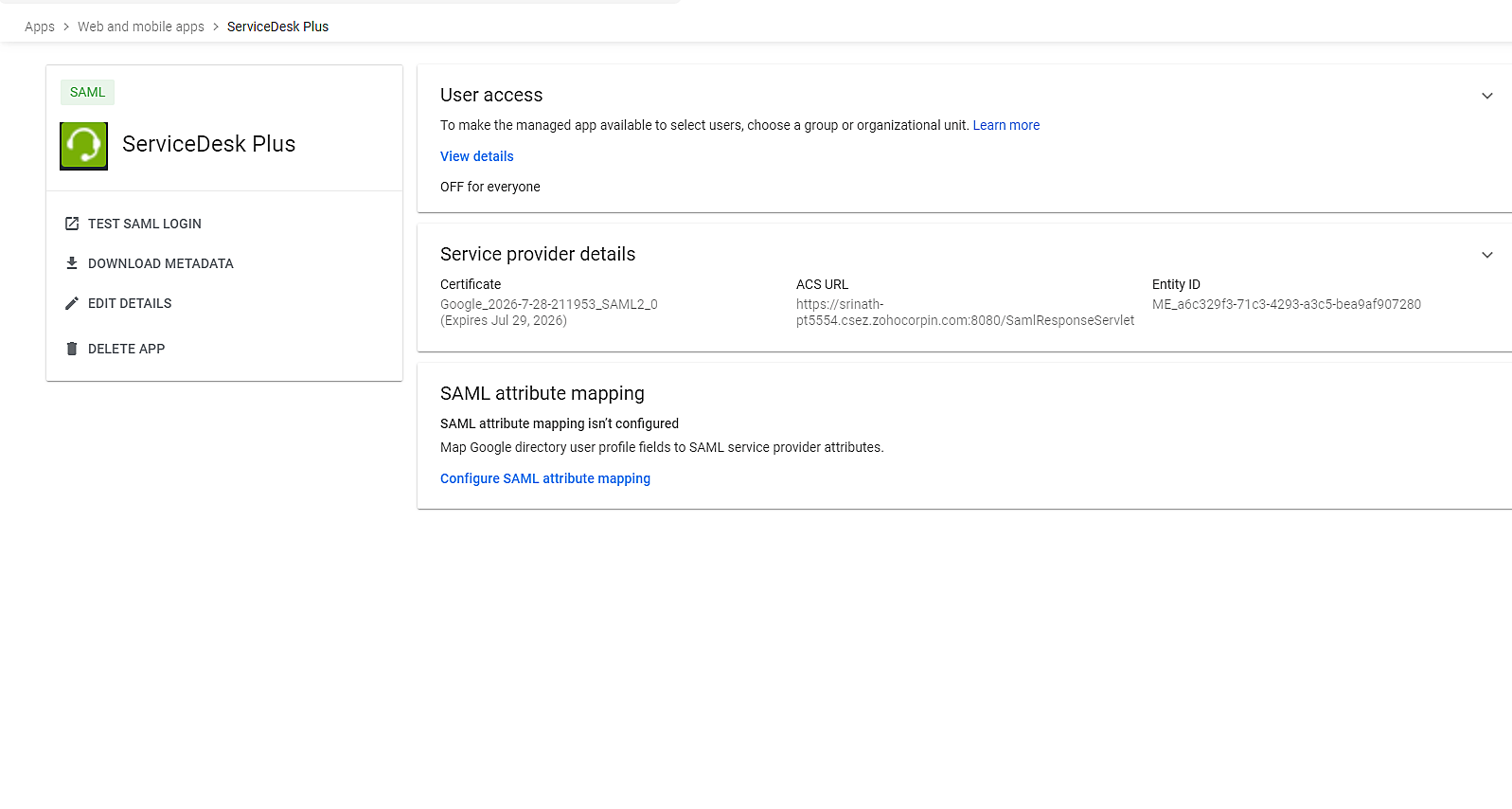
Task: Click View details under User access
Action: click(x=477, y=156)
